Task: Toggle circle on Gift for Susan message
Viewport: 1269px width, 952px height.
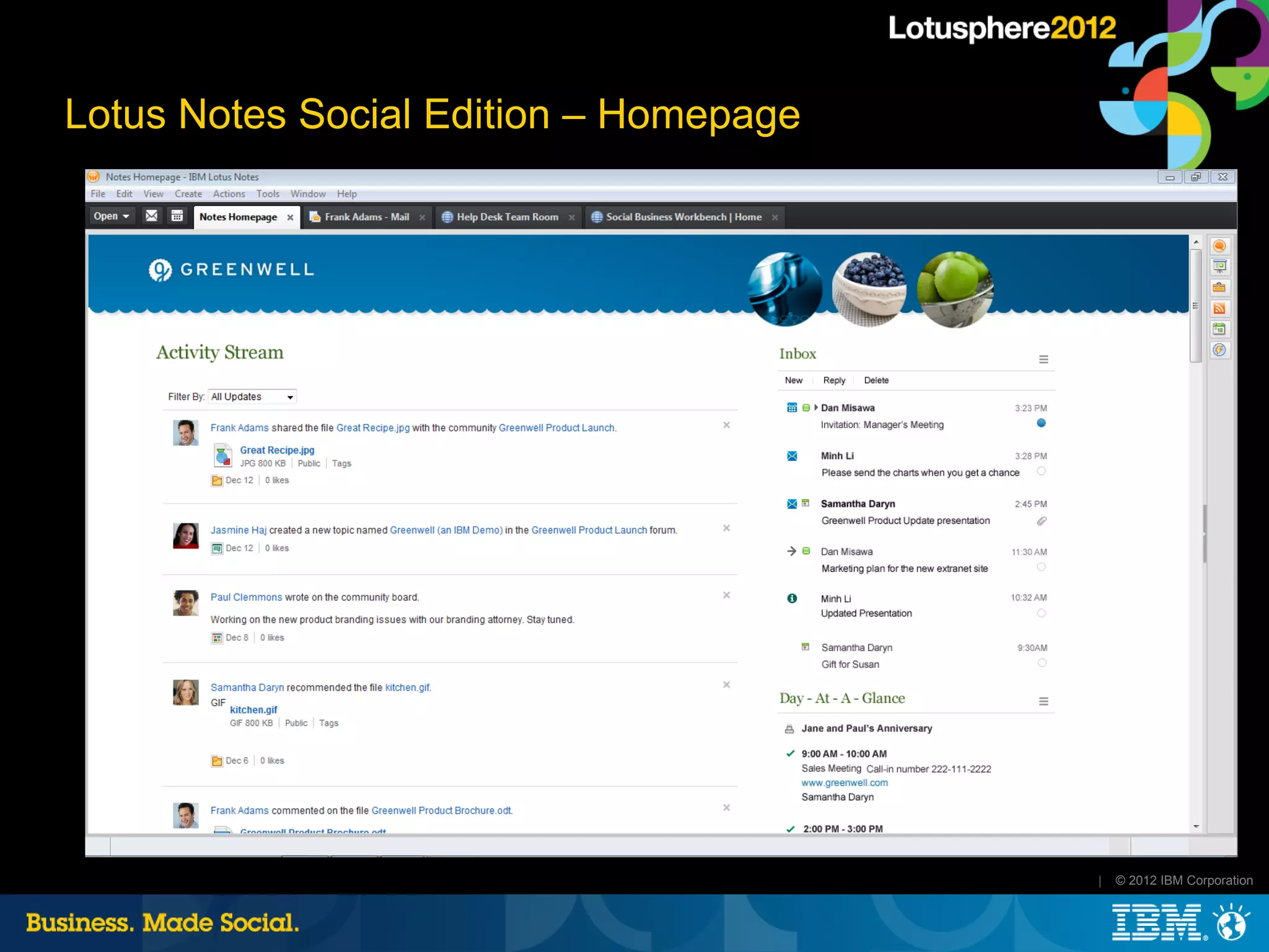Action: (x=1042, y=663)
